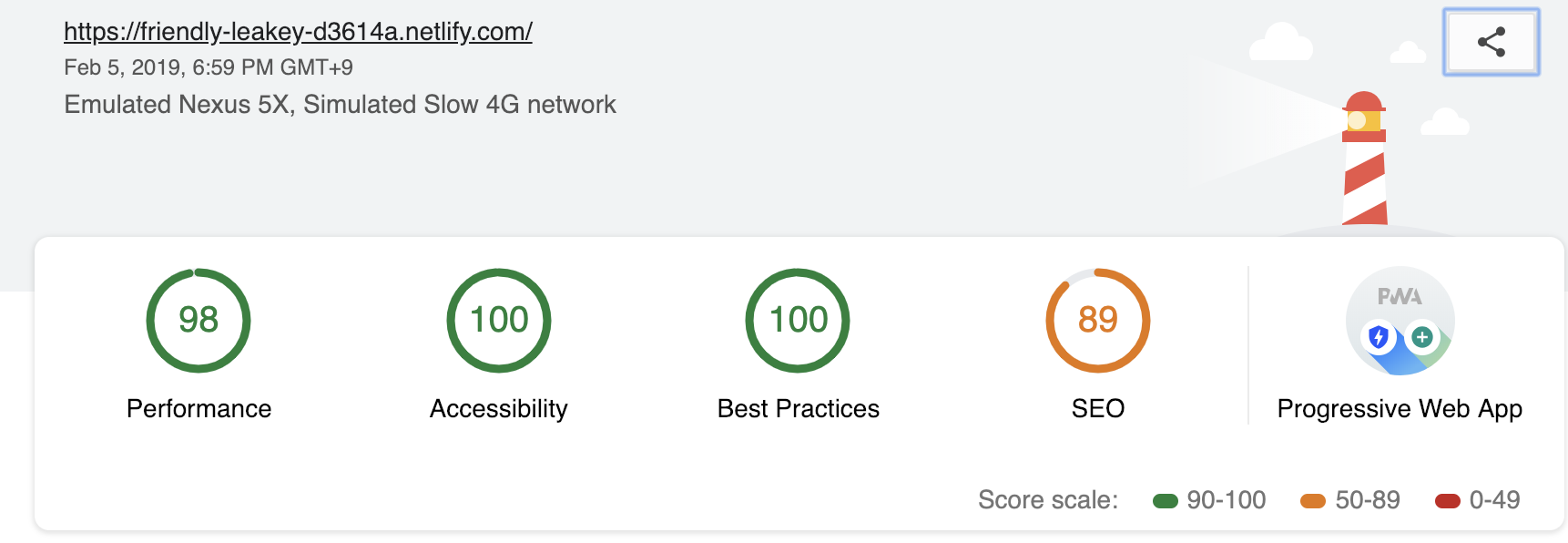Click the red 0-49 score scale swatch
This screenshot has height=543, width=1568.
tap(1448, 500)
